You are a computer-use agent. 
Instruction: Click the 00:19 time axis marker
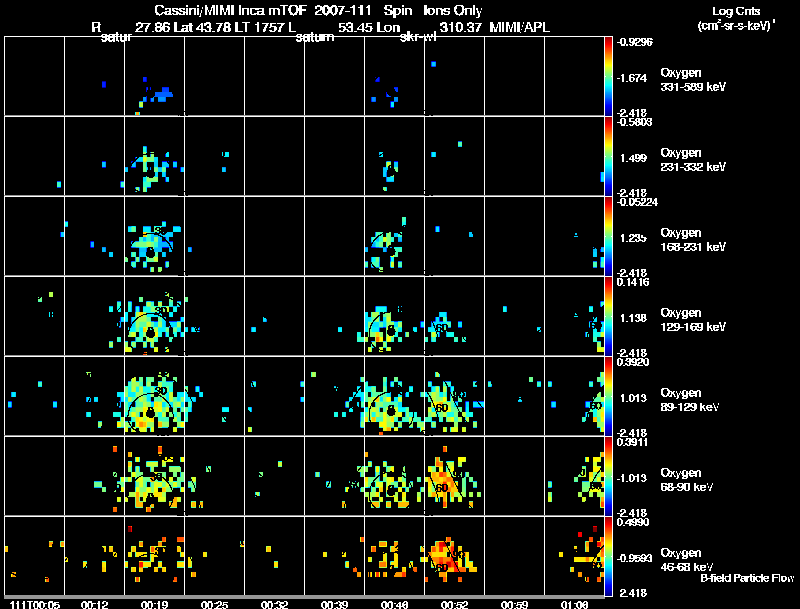click(154, 605)
